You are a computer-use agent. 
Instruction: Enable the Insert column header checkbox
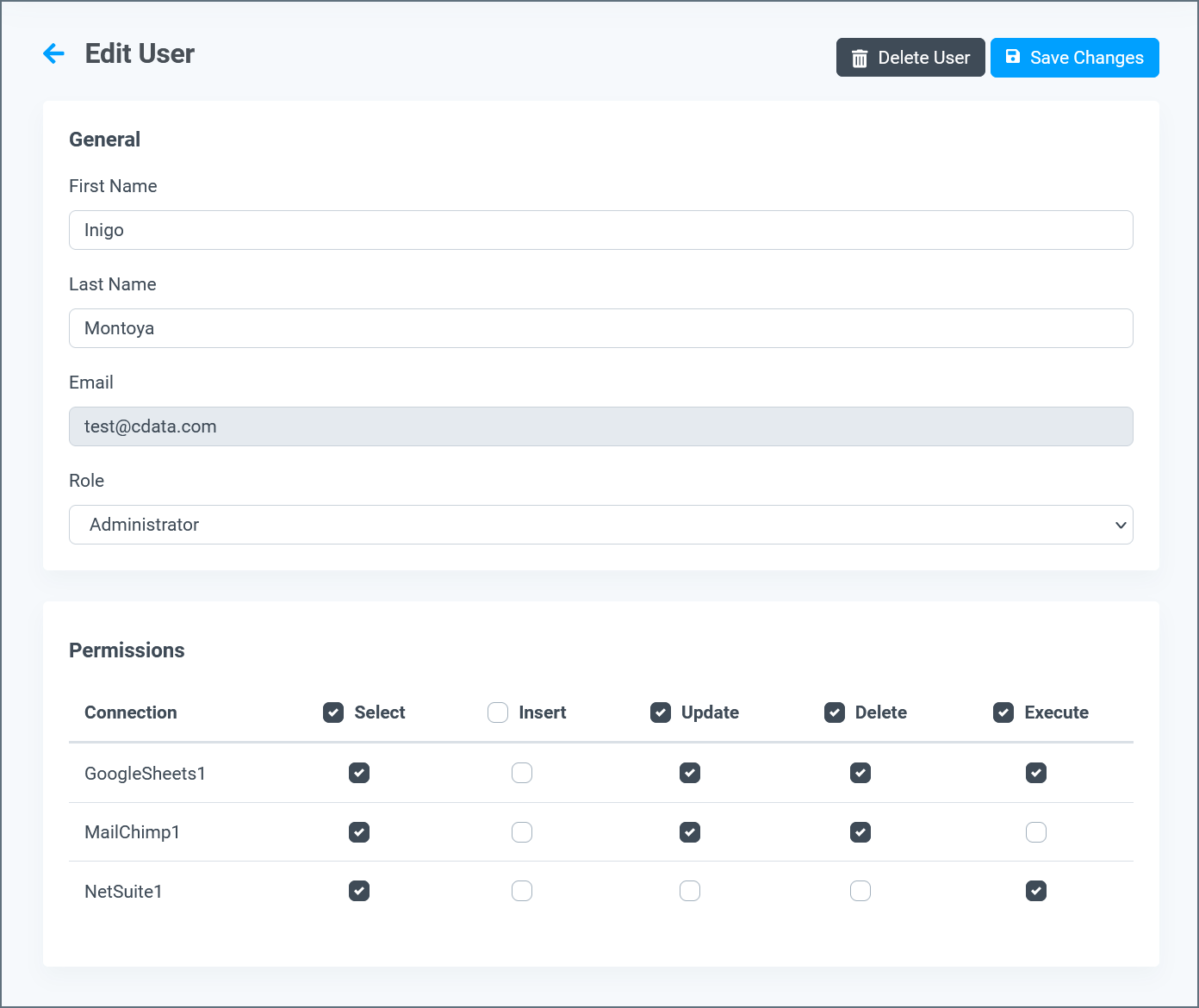click(498, 712)
